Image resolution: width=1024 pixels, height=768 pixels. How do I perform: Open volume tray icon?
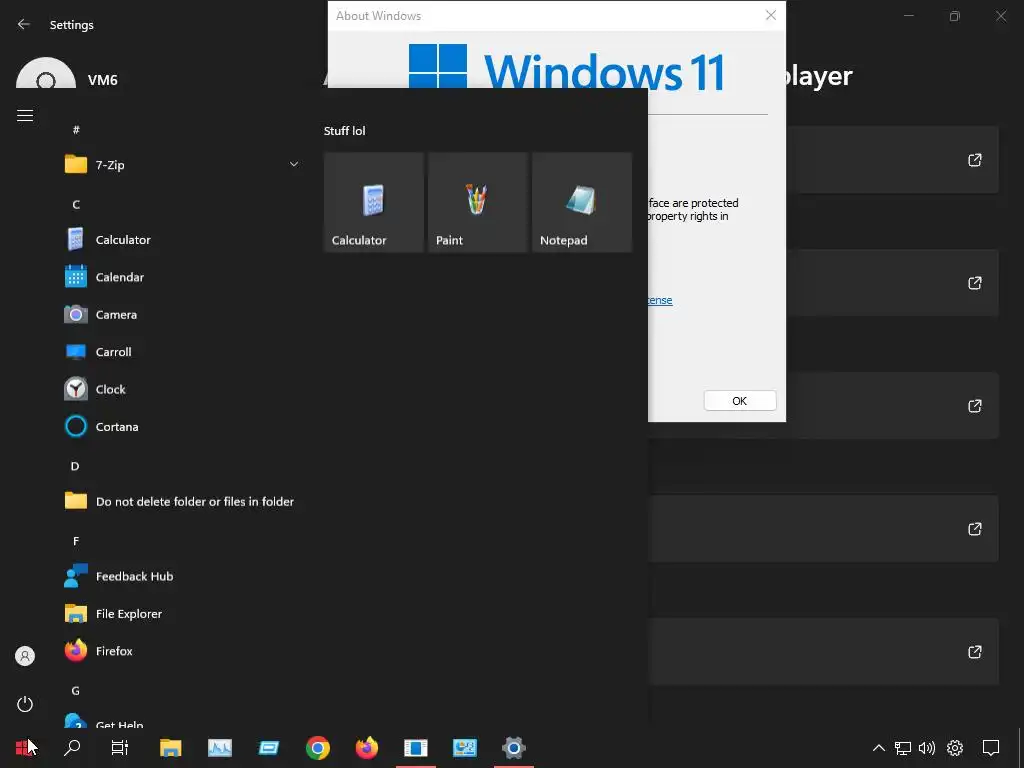[927, 748]
